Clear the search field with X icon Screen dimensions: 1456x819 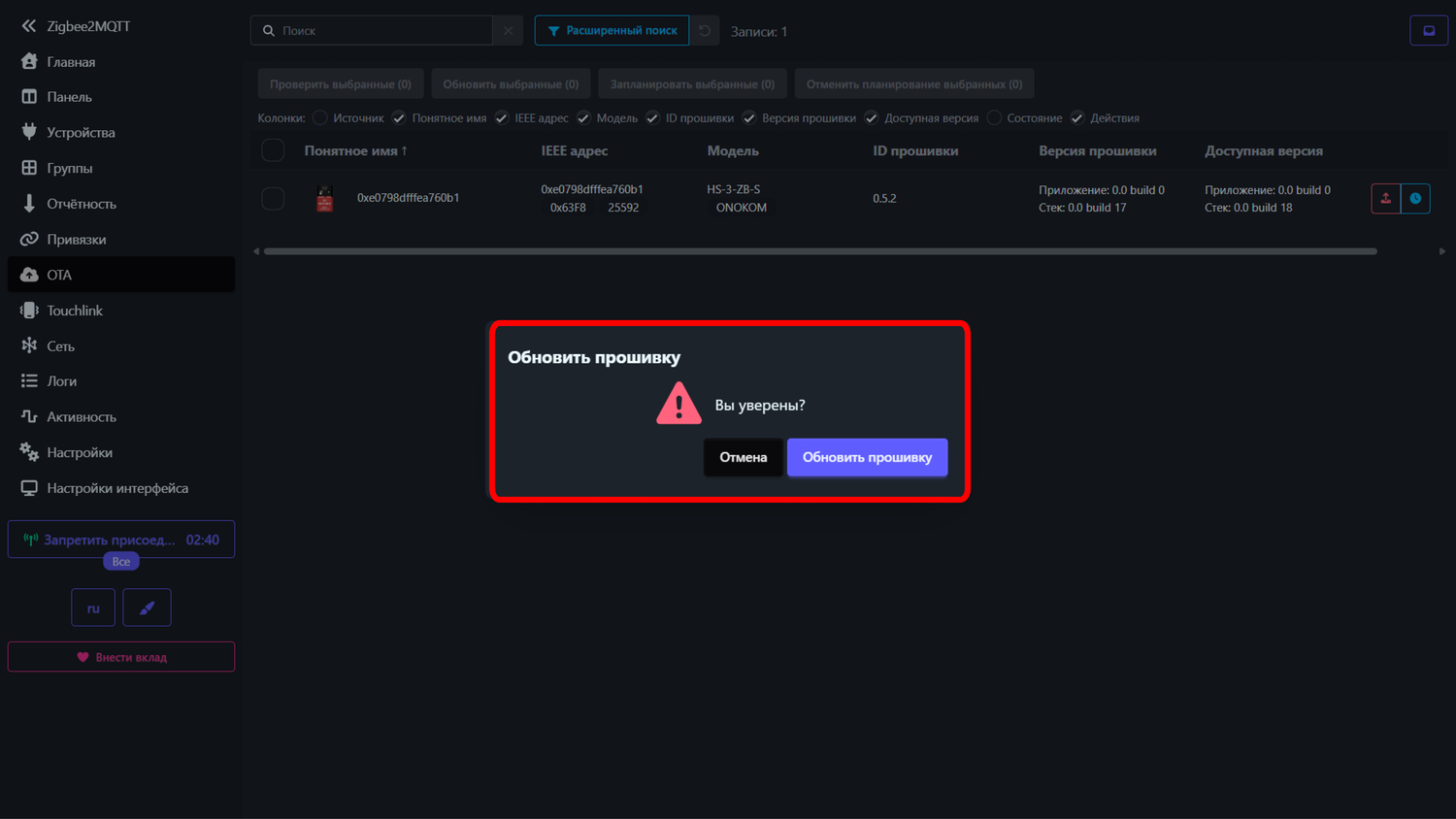(x=508, y=31)
